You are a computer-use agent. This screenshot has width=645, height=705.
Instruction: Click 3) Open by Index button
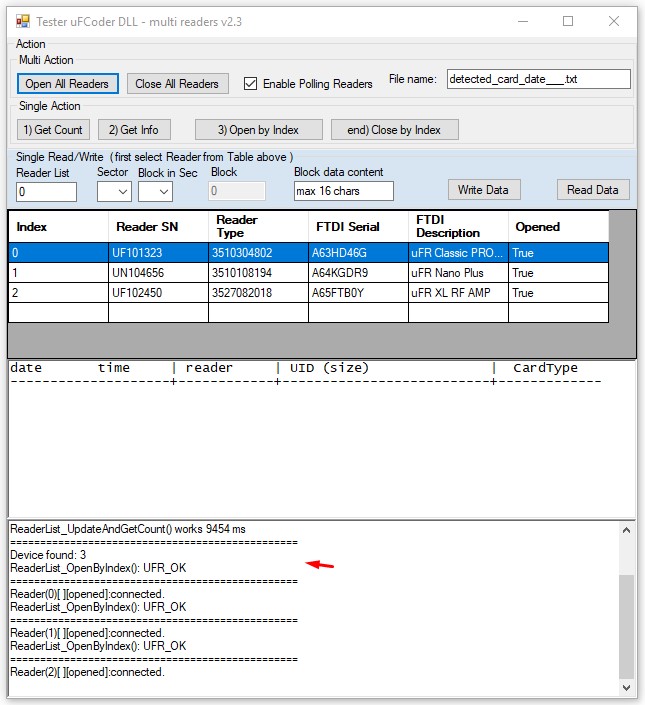pyautogui.click(x=258, y=130)
